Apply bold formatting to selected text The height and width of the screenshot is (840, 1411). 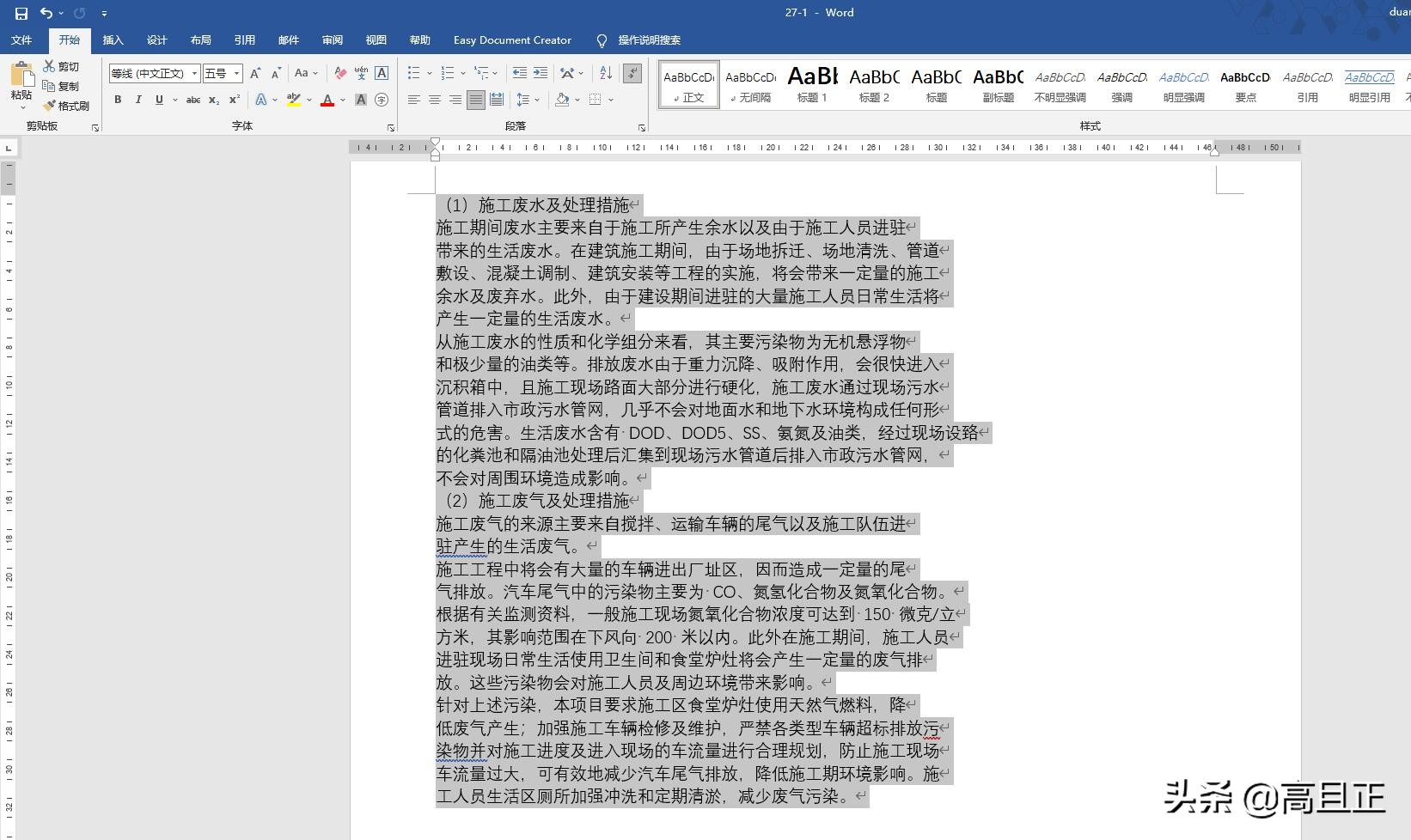(x=118, y=100)
